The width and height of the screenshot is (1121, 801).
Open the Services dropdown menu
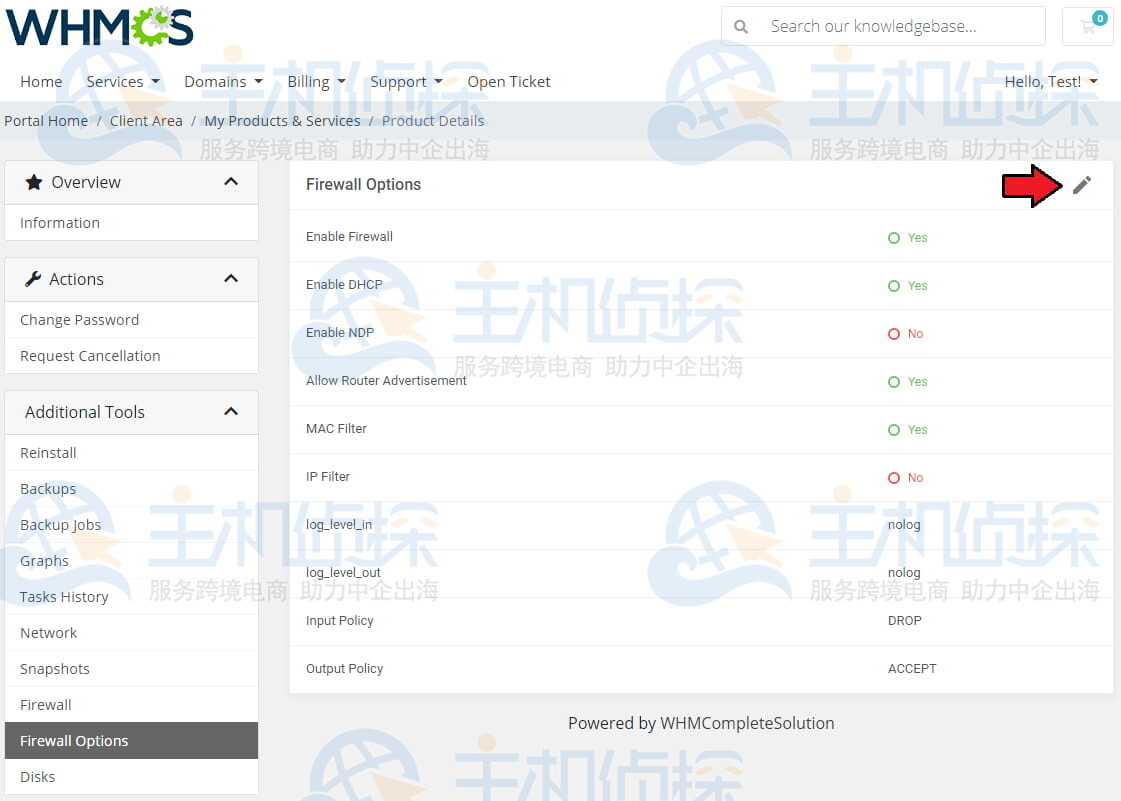pyautogui.click(x=122, y=82)
